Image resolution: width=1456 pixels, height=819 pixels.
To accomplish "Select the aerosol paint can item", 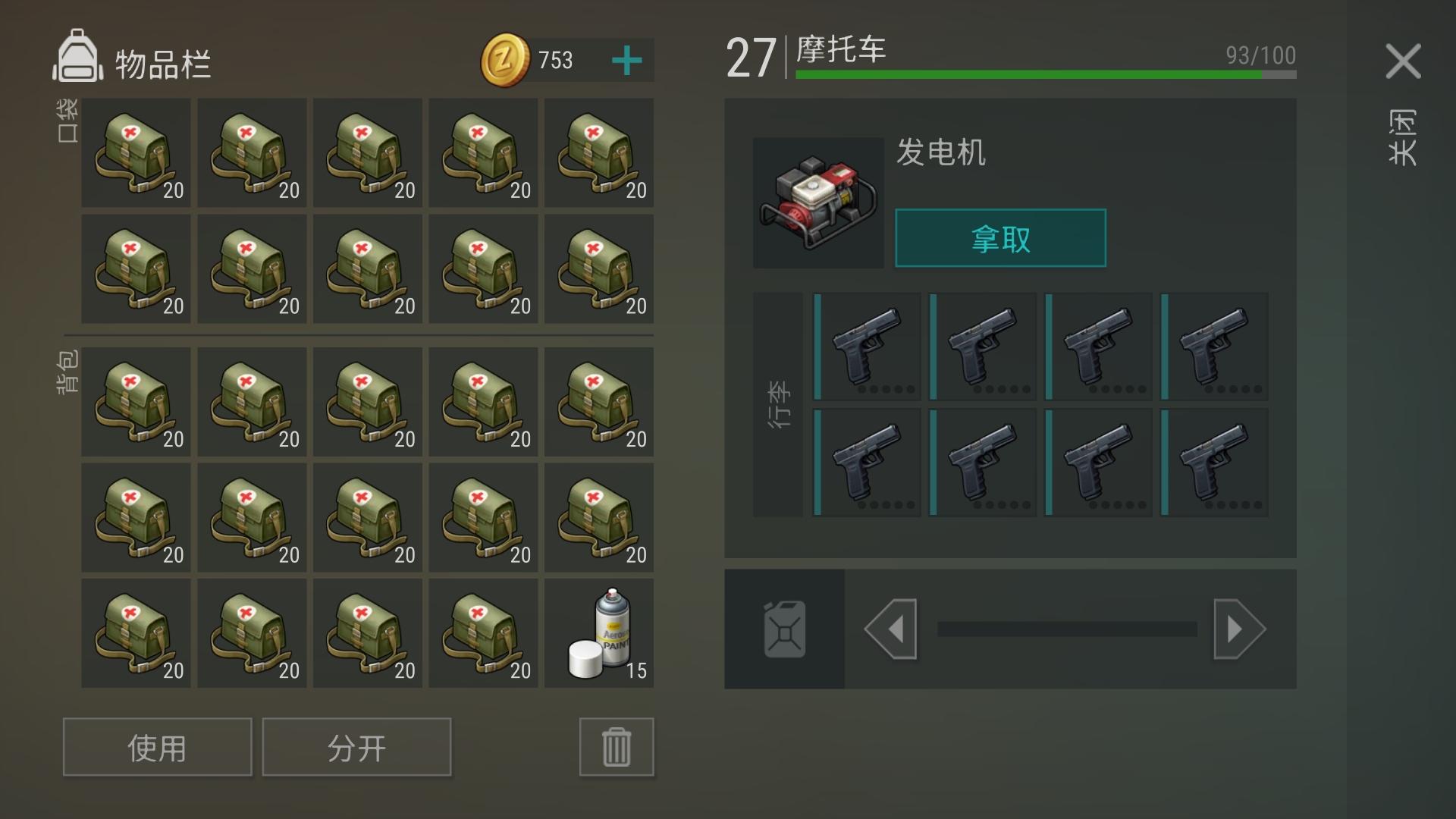I will point(599,633).
